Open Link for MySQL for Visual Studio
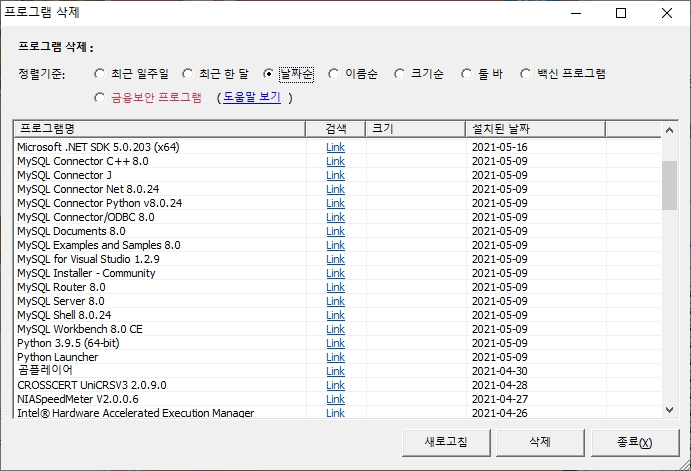The image size is (691, 471). coord(335,259)
